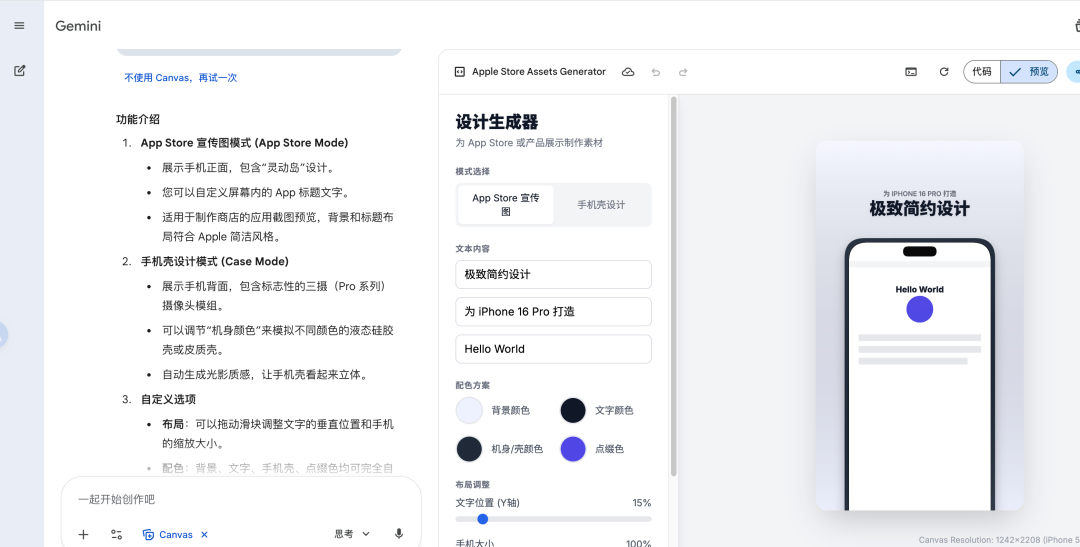This screenshot has height=547, width=1080.
Task: Switch to the 代码 code view
Action: tap(982, 72)
